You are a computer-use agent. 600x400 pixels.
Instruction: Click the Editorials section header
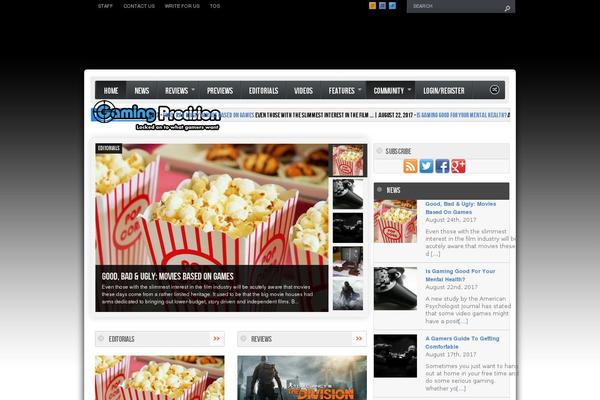click(160, 339)
